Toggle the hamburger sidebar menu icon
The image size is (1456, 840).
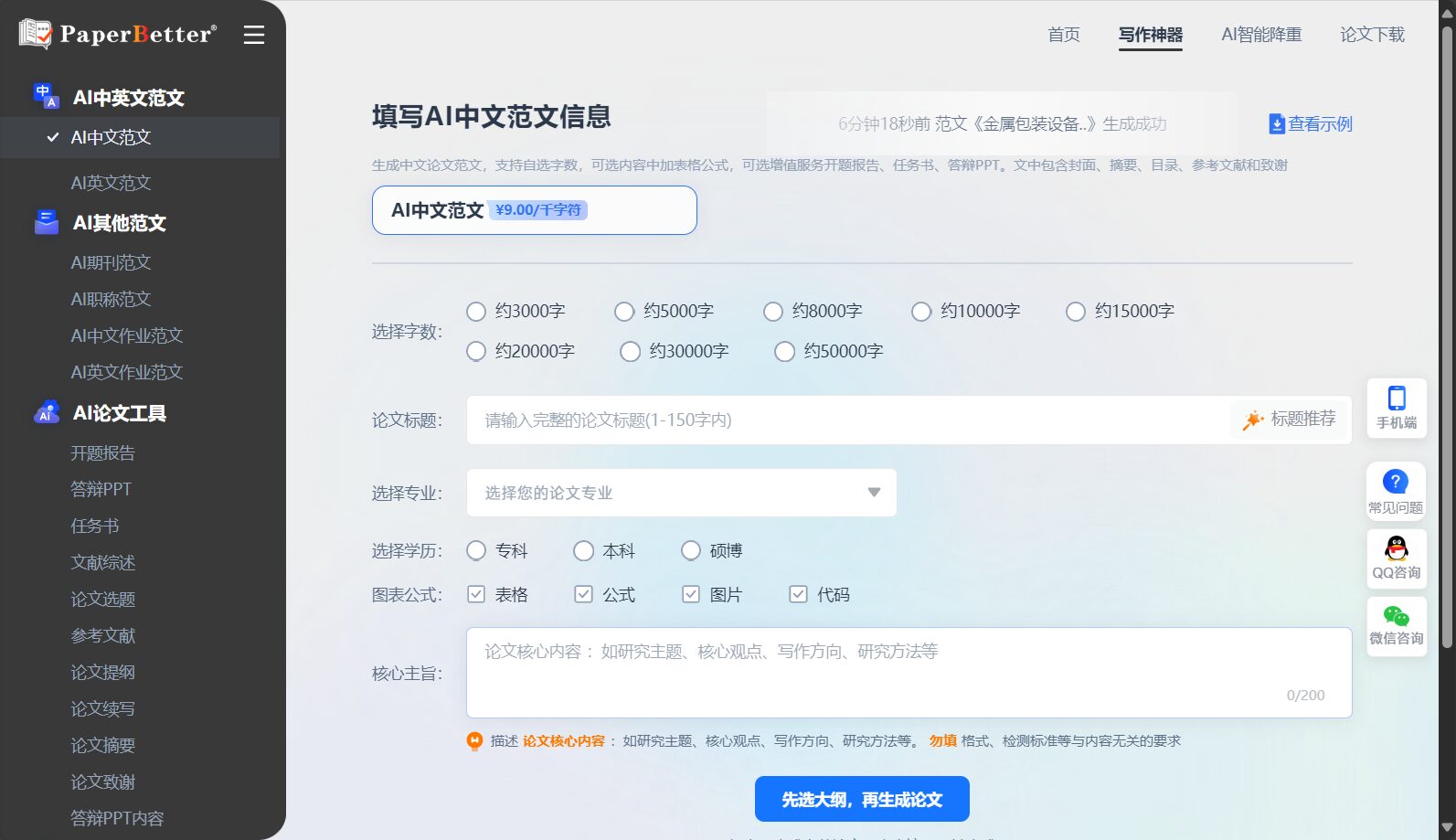[254, 35]
